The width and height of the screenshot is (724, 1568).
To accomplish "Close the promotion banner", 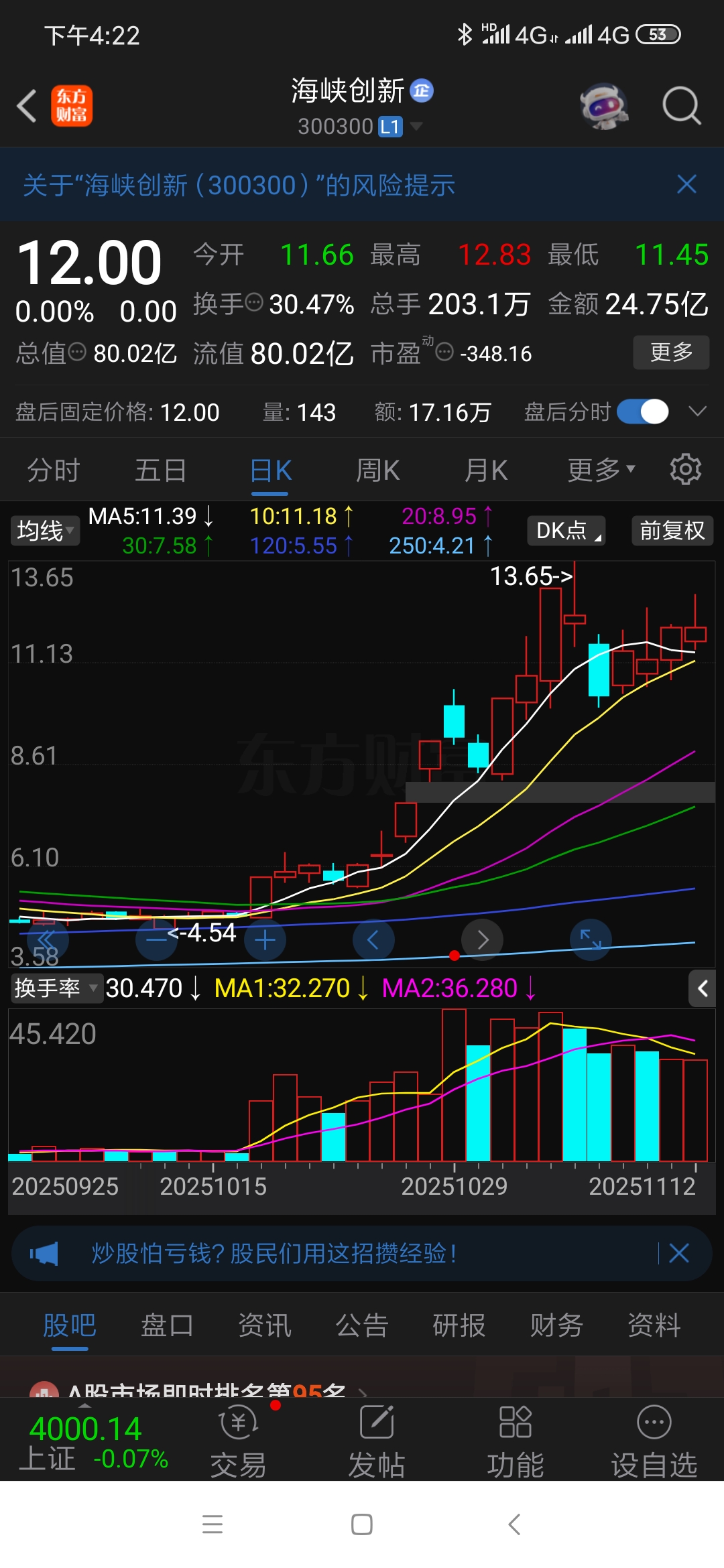I will [679, 1253].
